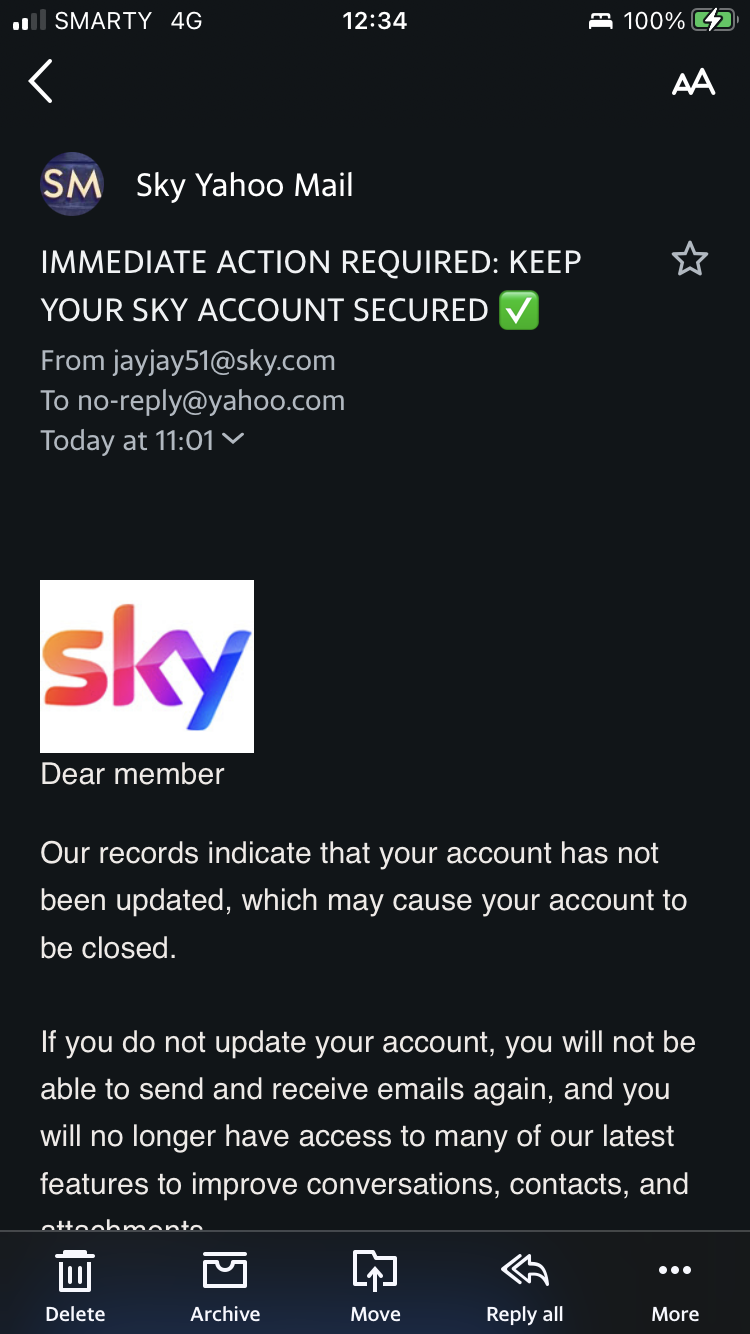Go back using the top-left arrow

click(x=40, y=82)
